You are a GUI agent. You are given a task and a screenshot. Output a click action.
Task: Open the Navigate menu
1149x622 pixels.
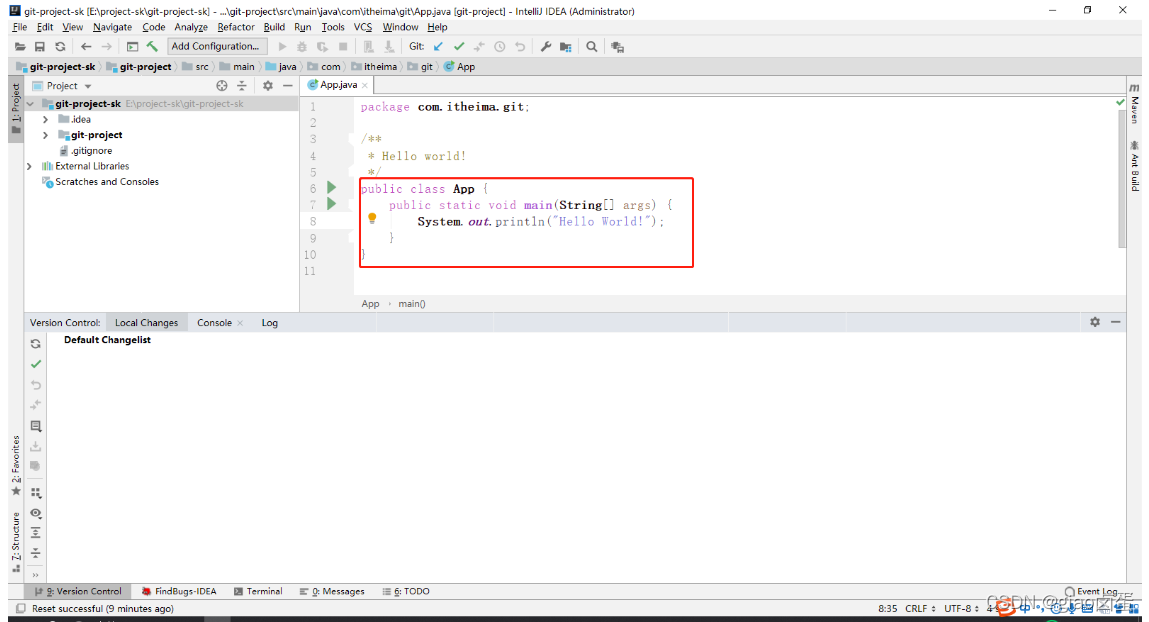(x=113, y=27)
